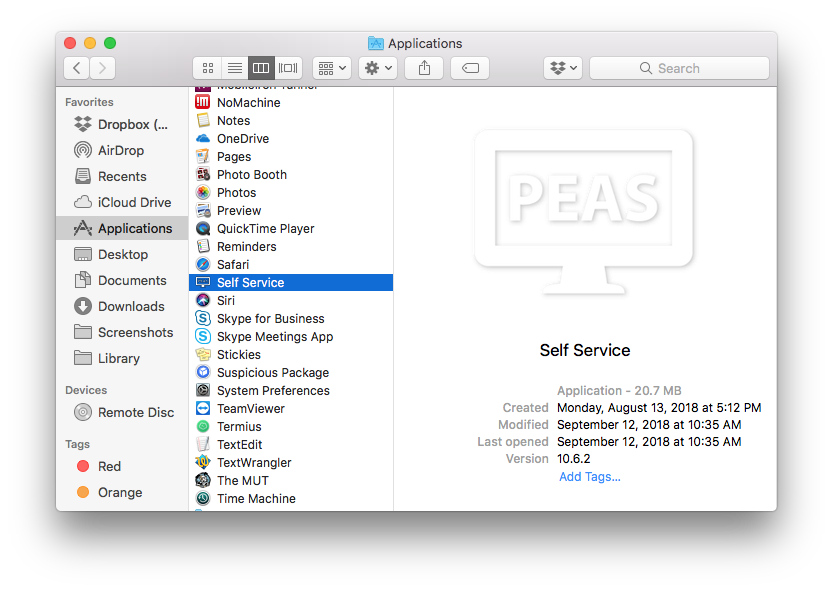The height and width of the screenshot is (591, 833).
Task: Click the Edit Tags toolbar button
Action: pyautogui.click(x=470, y=68)
